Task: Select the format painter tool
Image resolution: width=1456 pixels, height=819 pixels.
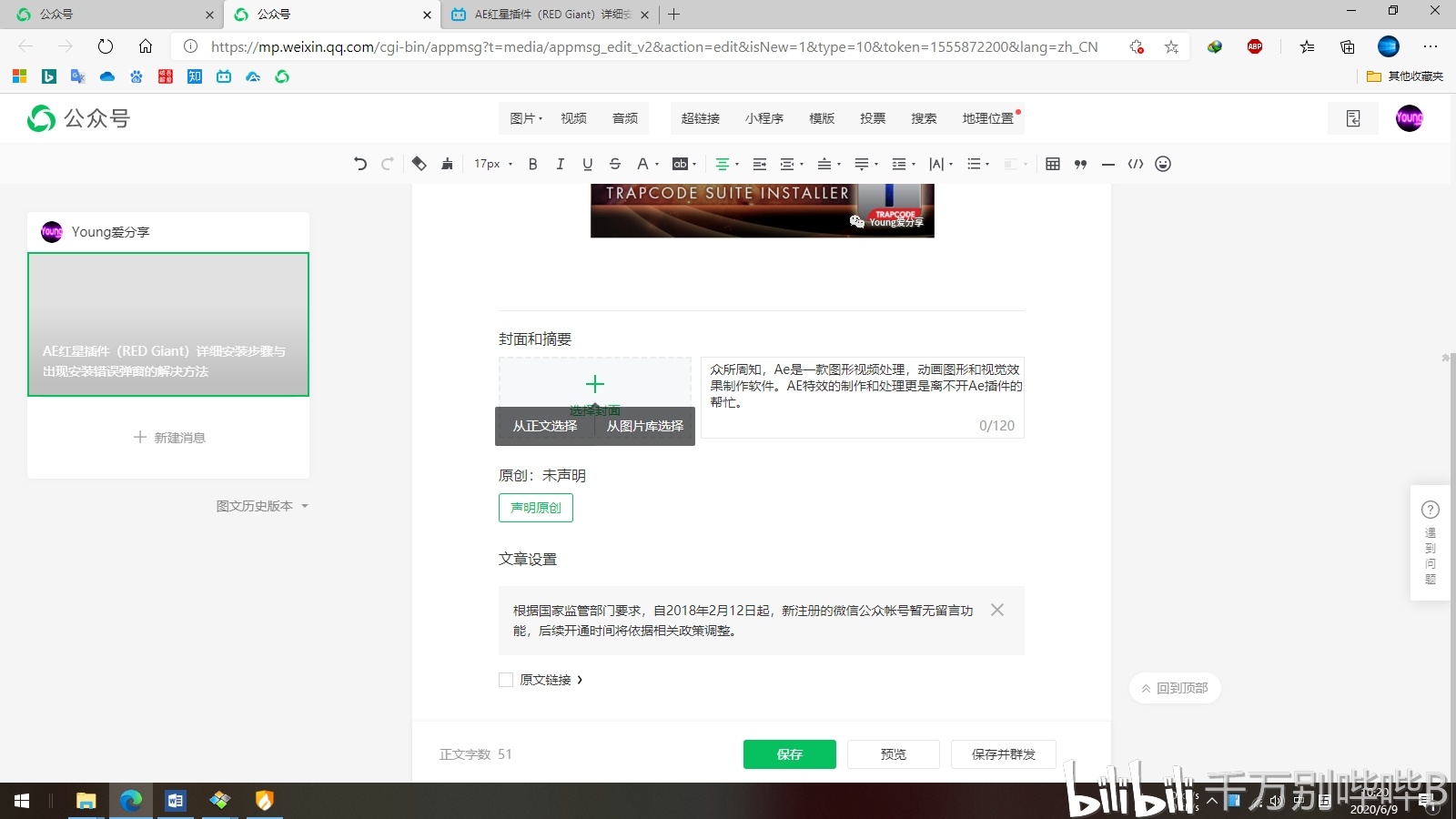Action: pyautogui.click(x=447, y=164)
